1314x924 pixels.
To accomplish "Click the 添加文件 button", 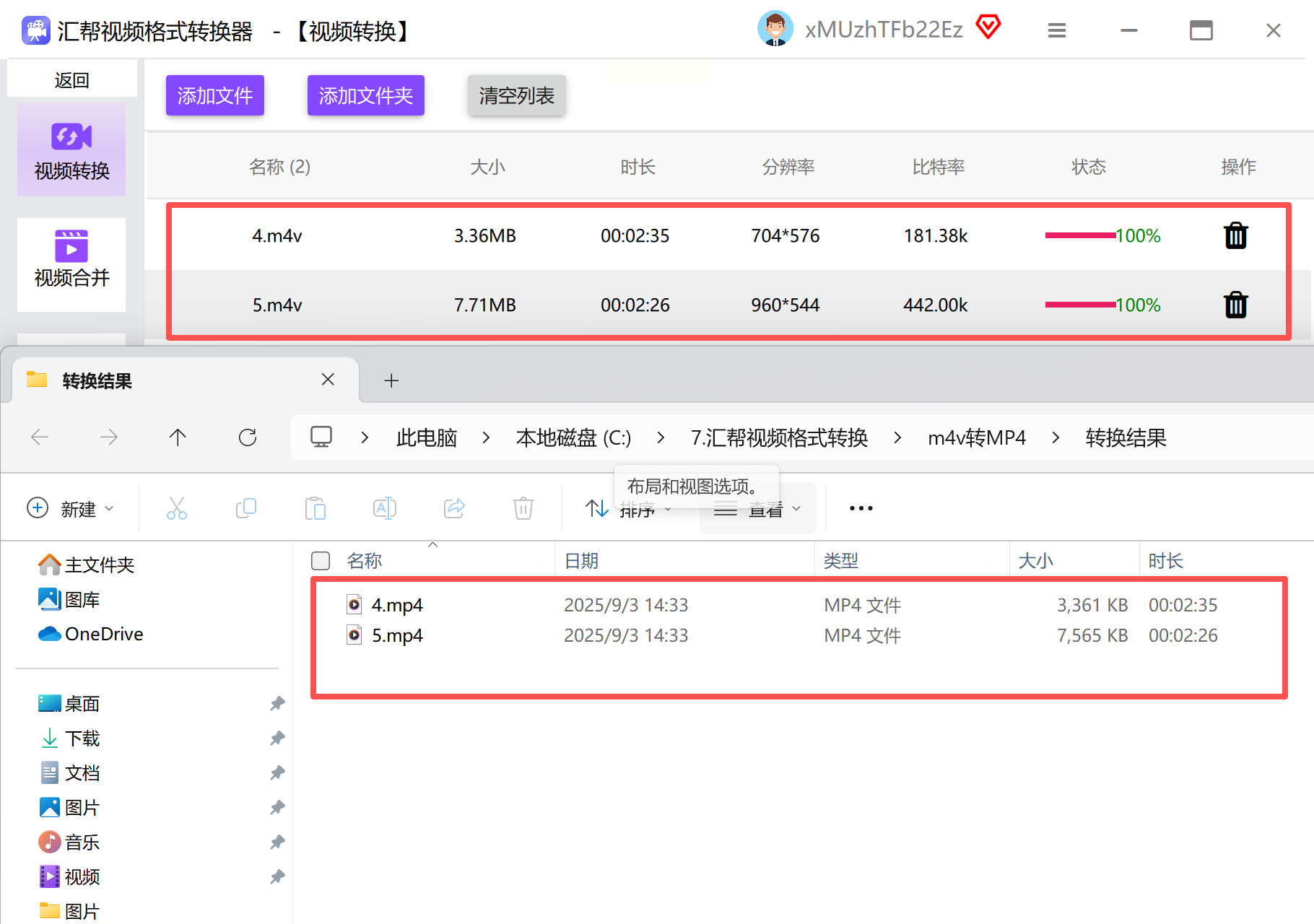I will (x=215, y=95).
